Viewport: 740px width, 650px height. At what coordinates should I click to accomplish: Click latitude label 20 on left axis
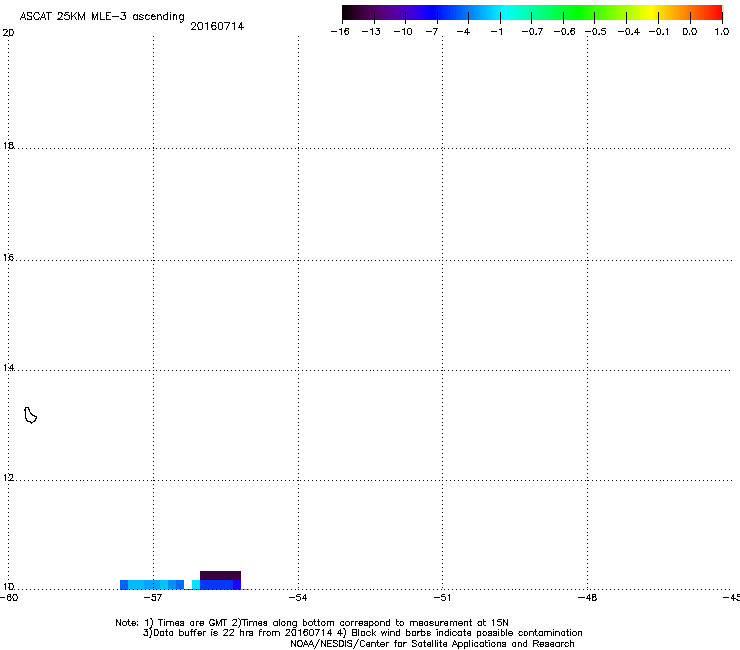(x=8, y=33)
